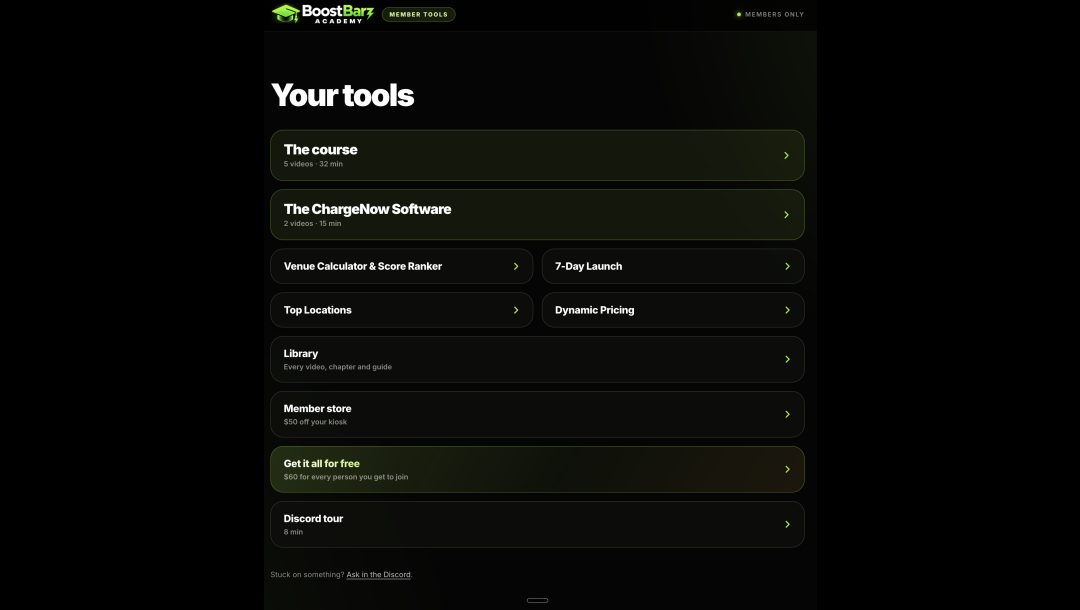This screenshot has width=1080, height=610.
Task: Follow the Ask in the Discord link
Action: [378, 575]
